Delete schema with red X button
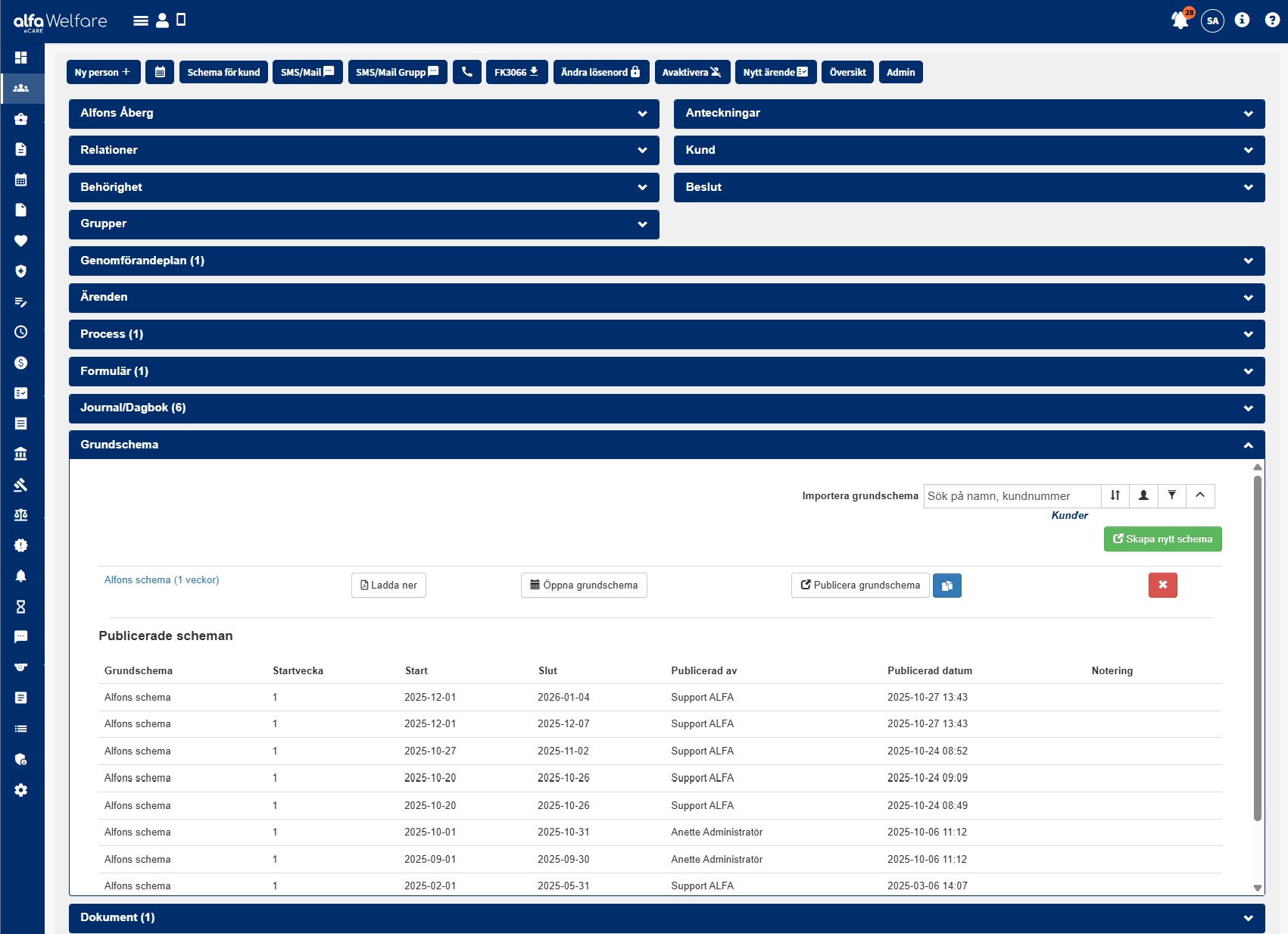This screenshot has height=934, width=1288. [x=1162, y=585]
